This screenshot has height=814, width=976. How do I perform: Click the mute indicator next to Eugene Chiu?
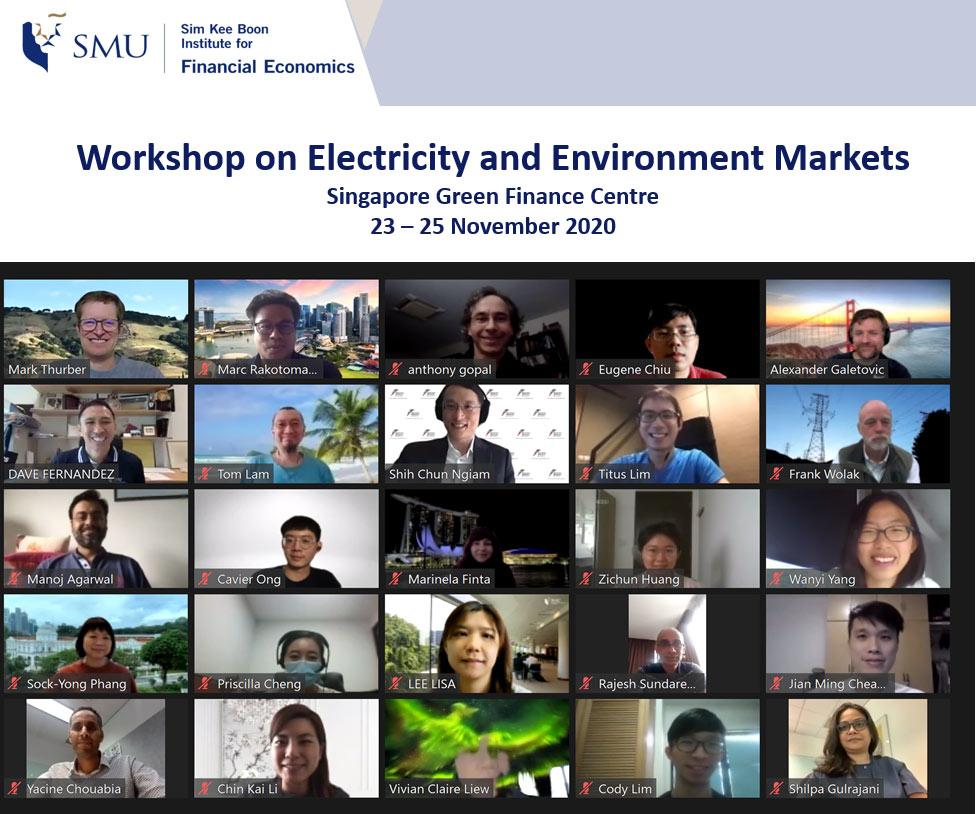click(586, 367)
